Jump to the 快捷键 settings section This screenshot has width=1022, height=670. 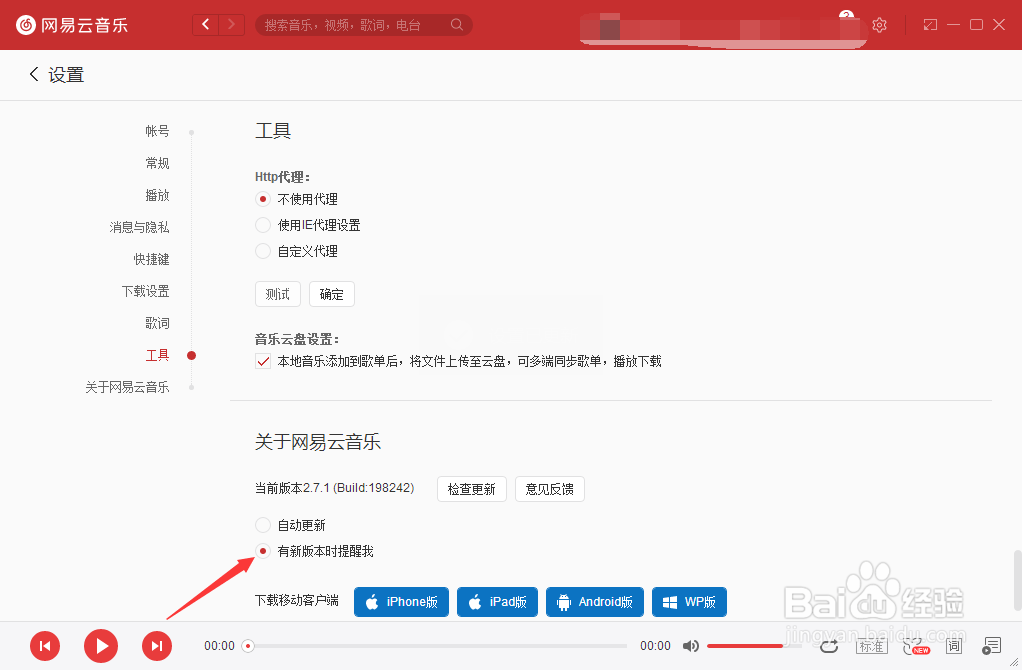[x=151, y=259]
